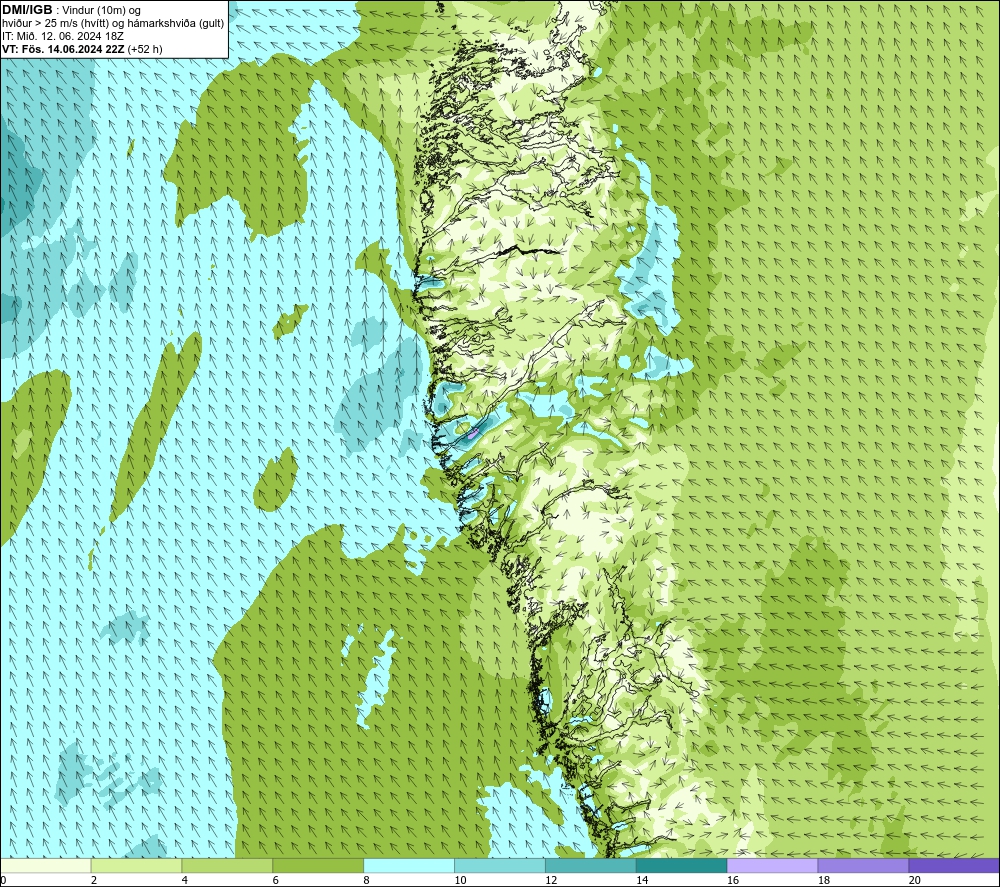The width and height of the screenshot is (1000, 887).
Task: Click the legend scale label '16'
Action: [x=733, y=880]
